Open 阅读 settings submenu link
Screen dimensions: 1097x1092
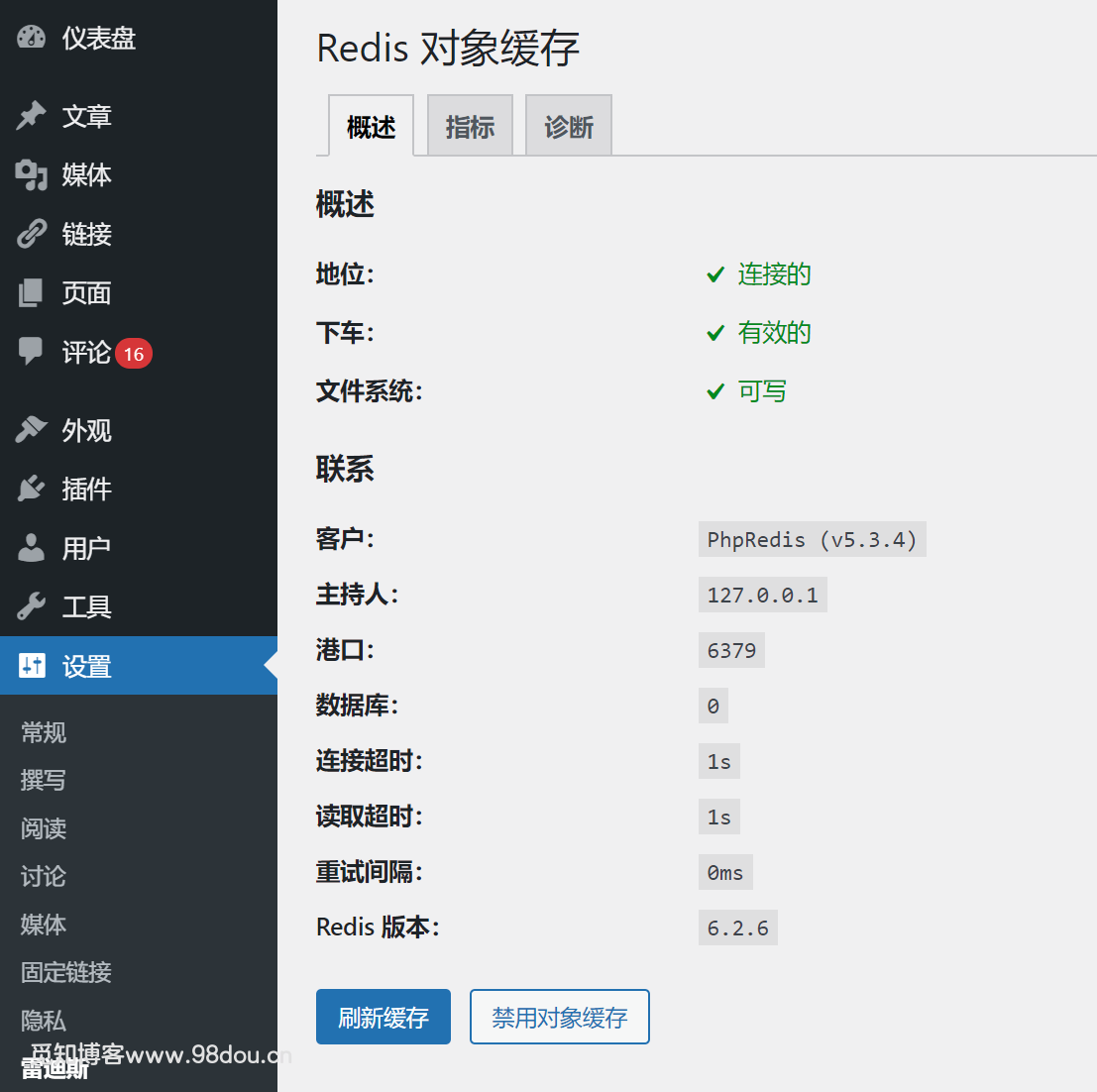[44, 828]
